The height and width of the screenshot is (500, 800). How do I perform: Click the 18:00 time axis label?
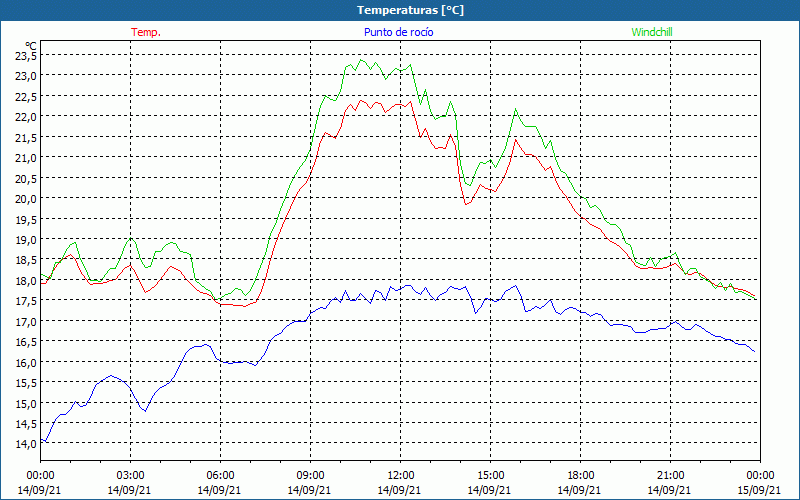pyautogui.click(x=581, y=476)
